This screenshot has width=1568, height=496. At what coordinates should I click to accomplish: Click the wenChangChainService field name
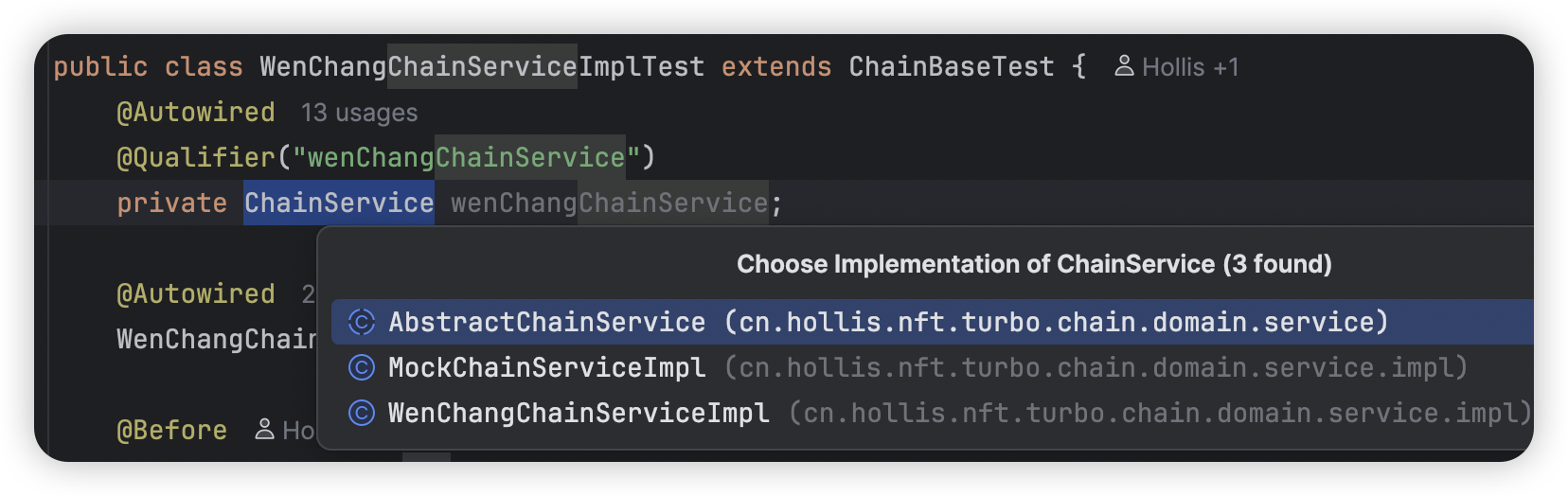(x=609, y=203)
